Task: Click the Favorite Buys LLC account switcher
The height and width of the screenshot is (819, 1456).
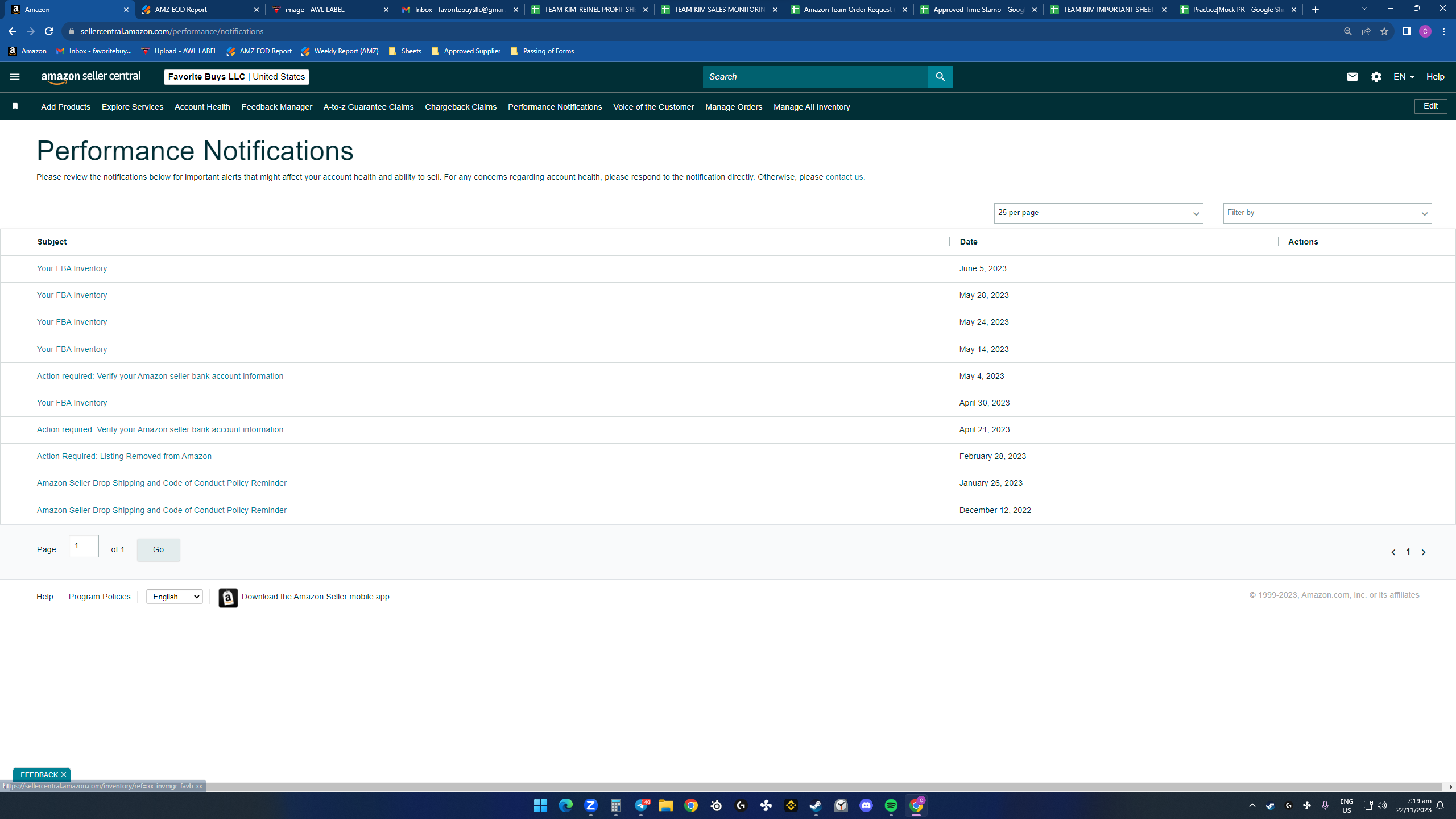Action: point(237,77)
